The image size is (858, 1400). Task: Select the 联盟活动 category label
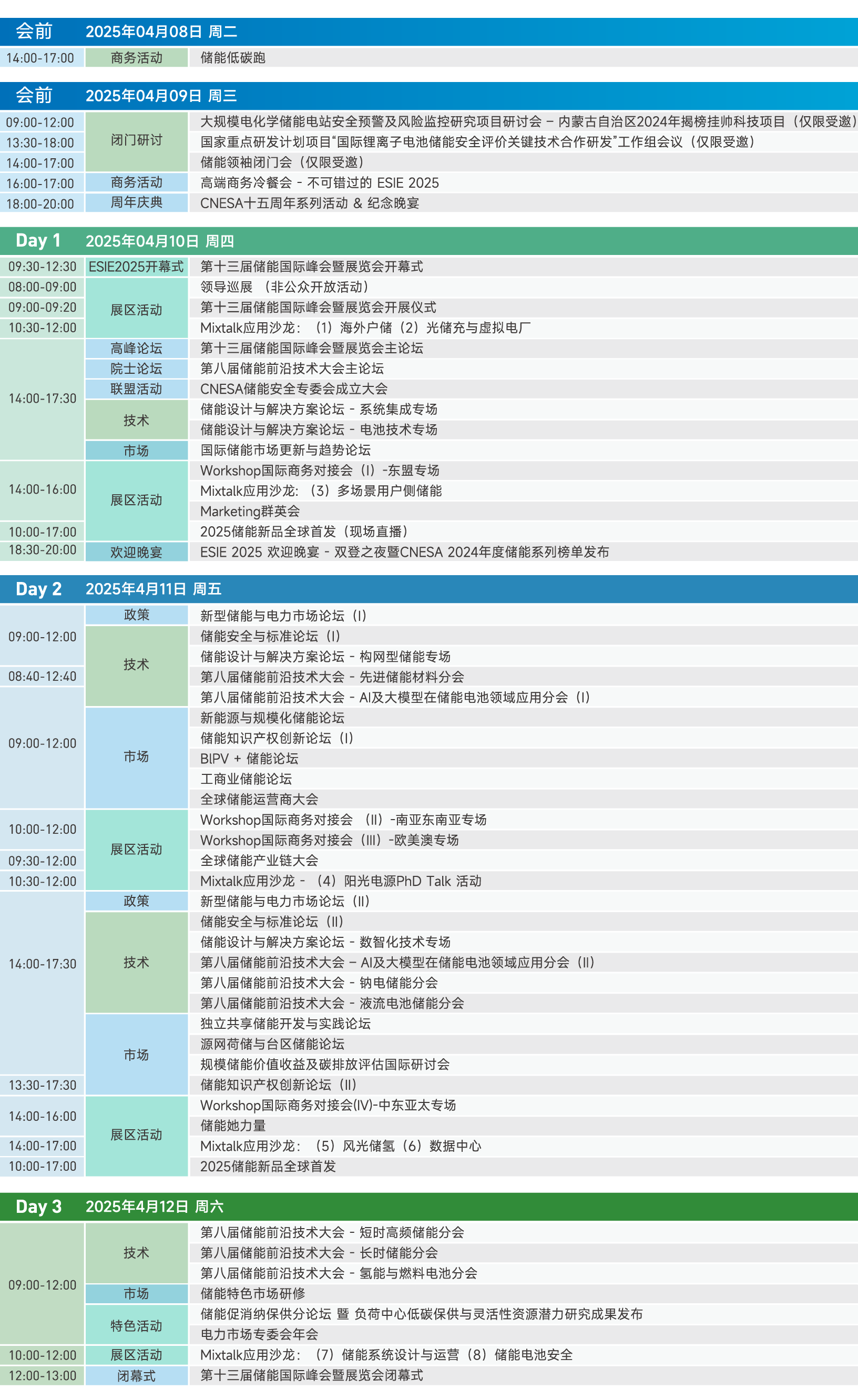[136, 389]
